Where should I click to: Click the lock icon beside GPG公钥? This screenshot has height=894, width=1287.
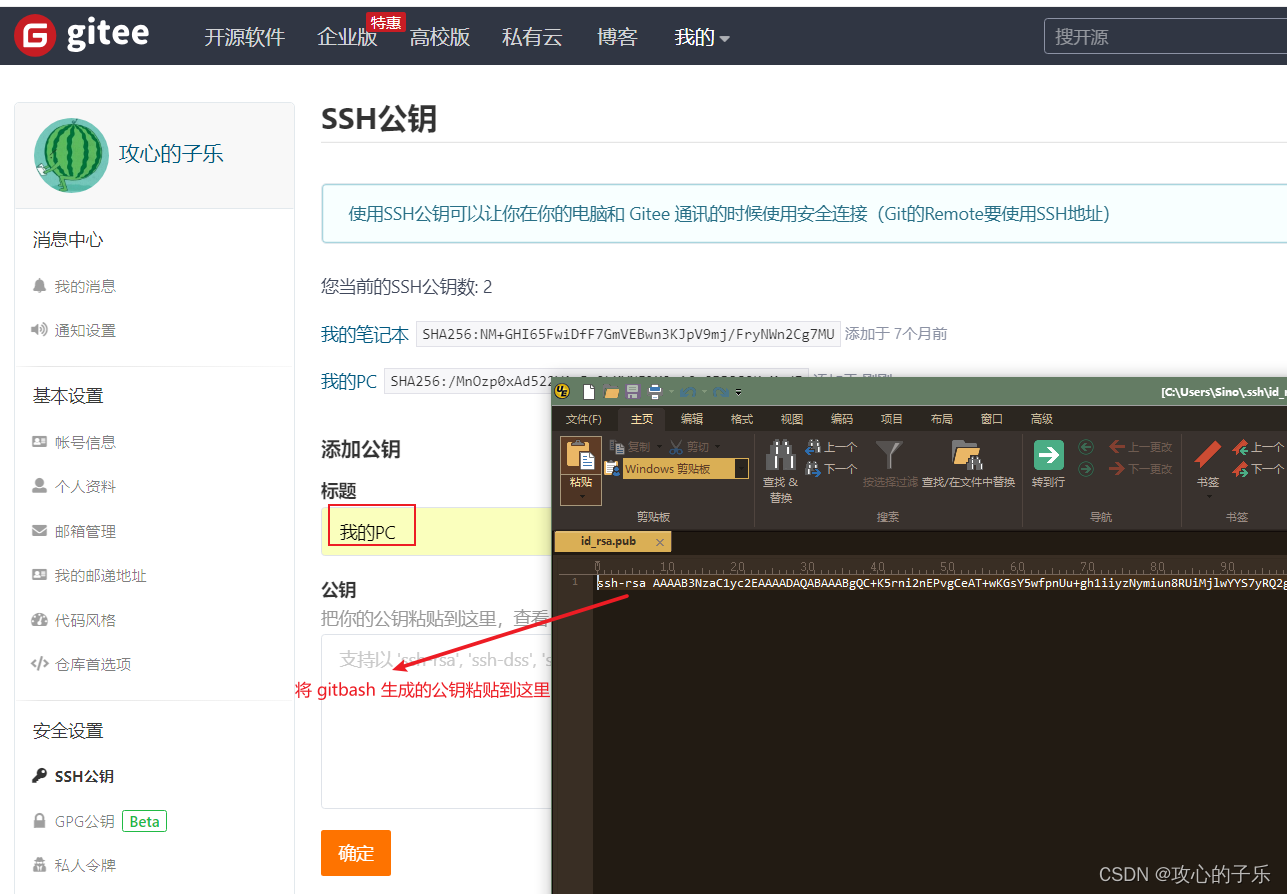coord(40,821)
